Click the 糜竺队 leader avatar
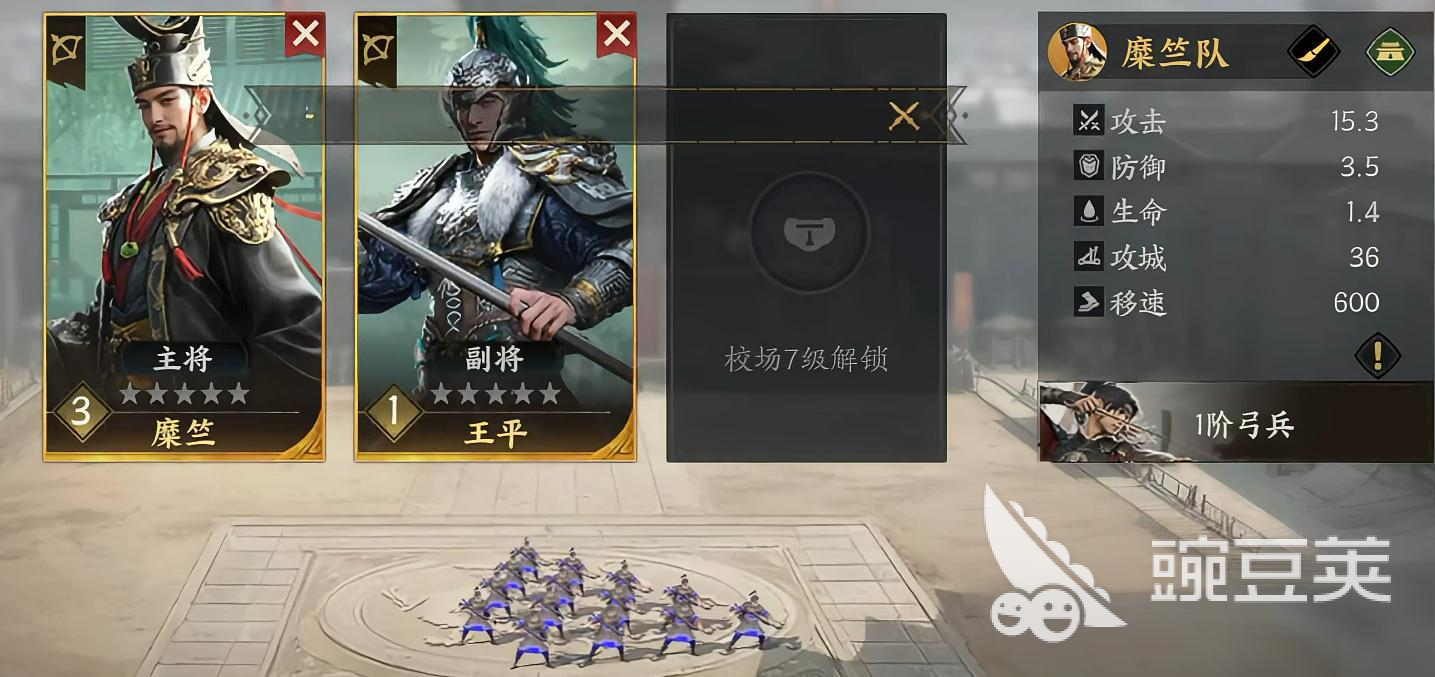The image size is (1435, 677). pyautogui.click(x=1077, y=51)
